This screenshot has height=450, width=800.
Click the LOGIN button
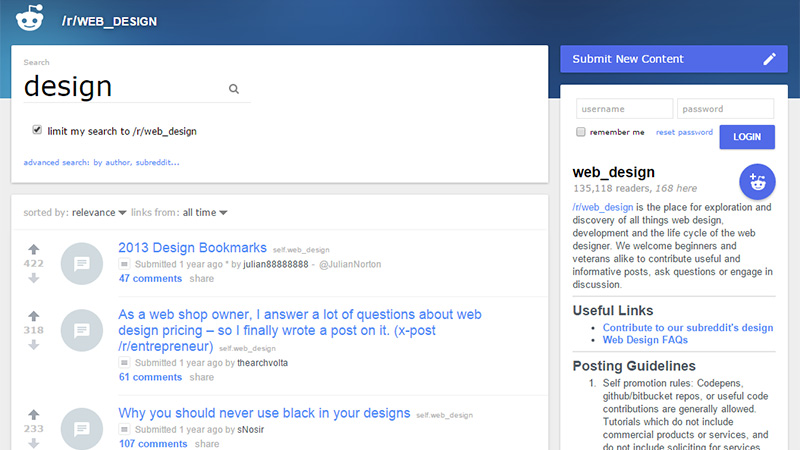click(x=747, y=137)
